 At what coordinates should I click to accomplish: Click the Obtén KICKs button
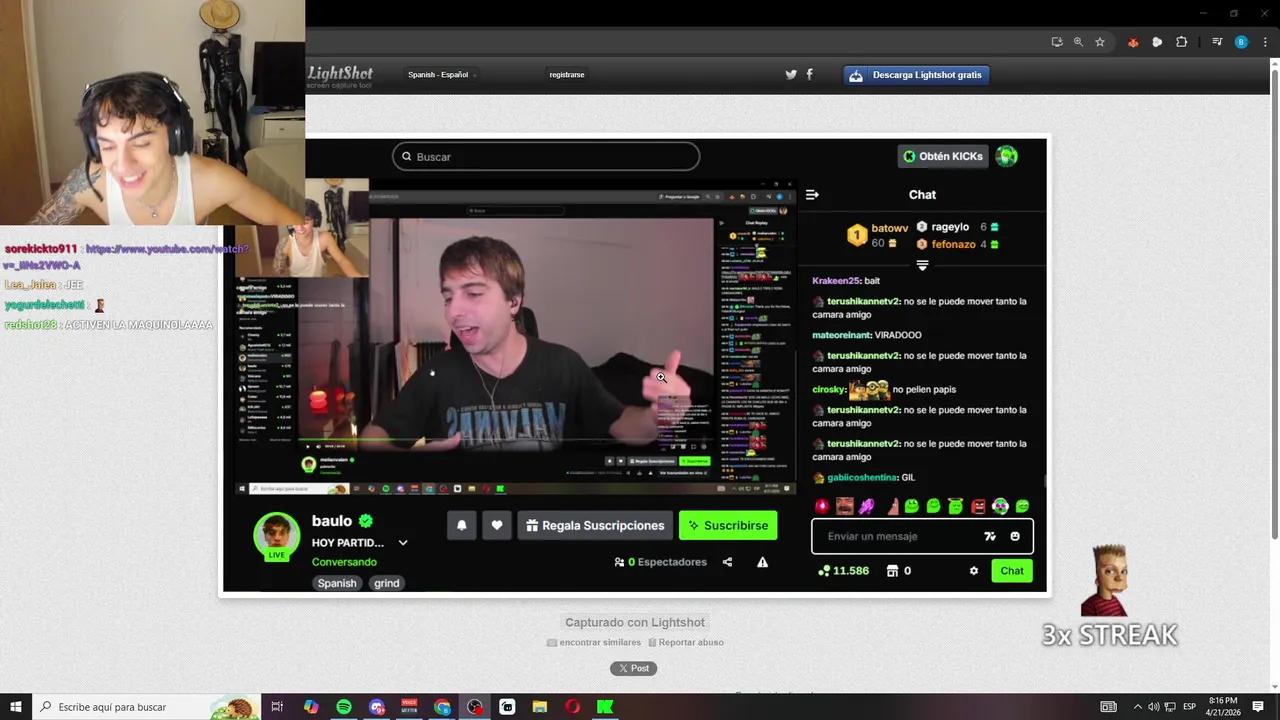pos(943,156)
